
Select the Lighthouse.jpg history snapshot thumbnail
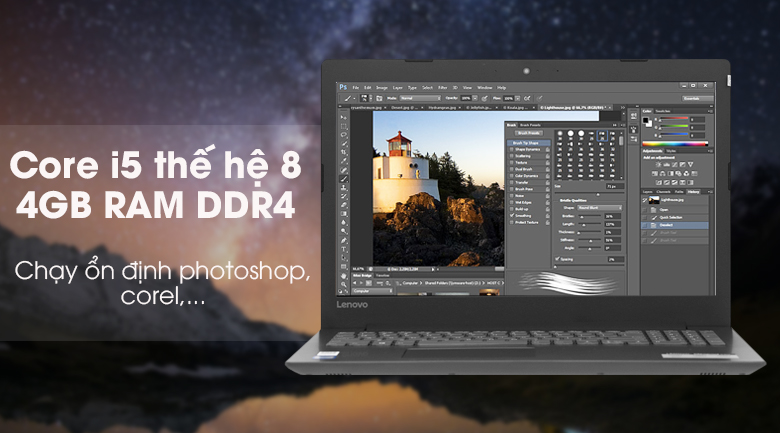(x=654, y=200)
